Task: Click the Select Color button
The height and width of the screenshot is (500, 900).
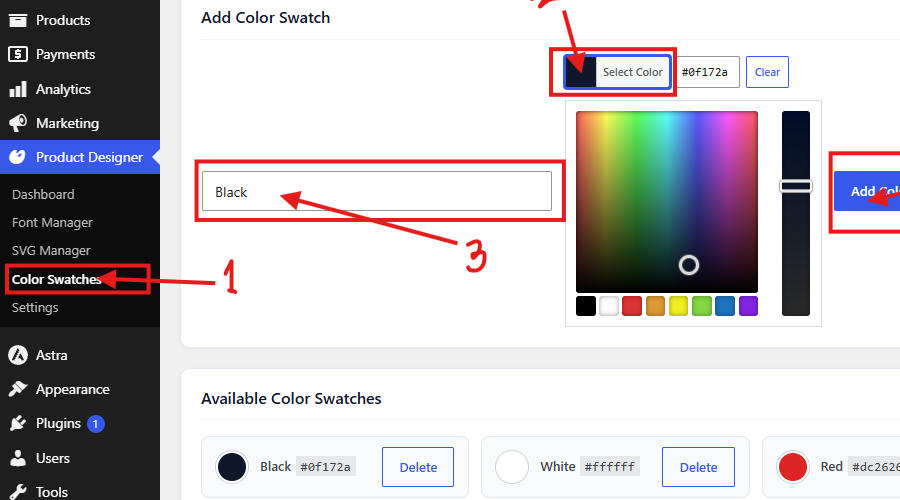Action: [x=617, y=72]
